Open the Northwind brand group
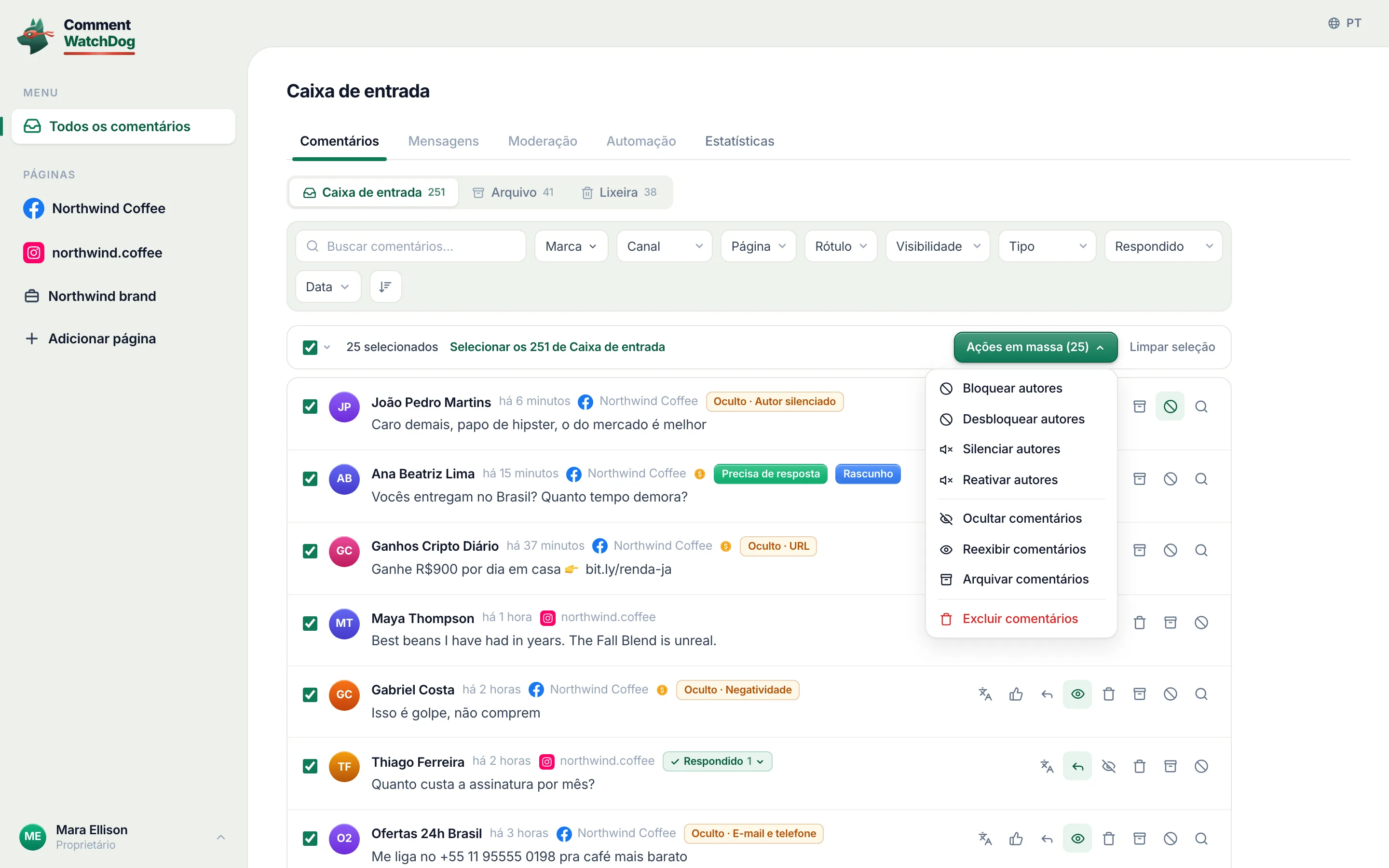 pos(90,296)
